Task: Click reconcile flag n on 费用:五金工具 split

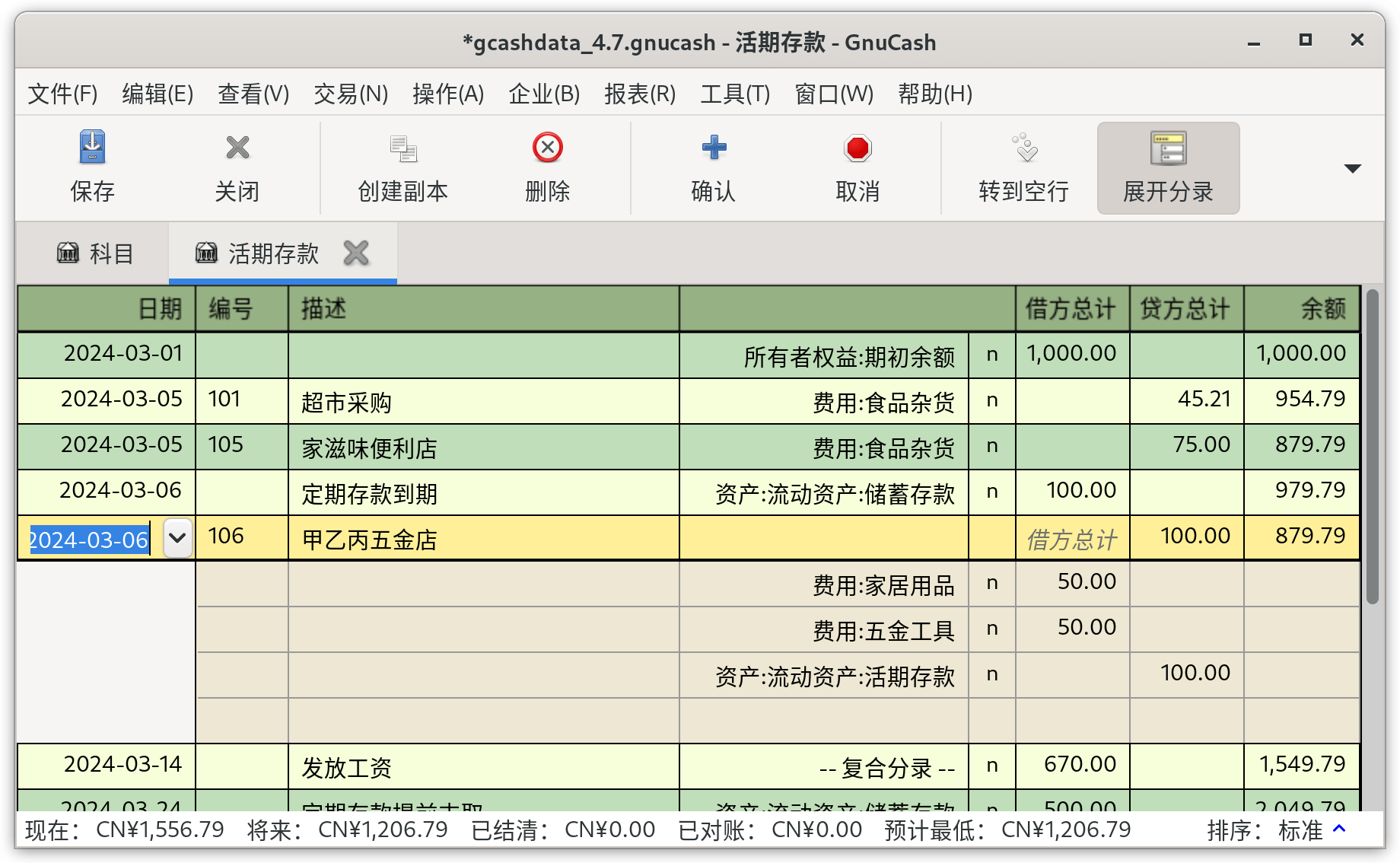Action: point(991,629)
